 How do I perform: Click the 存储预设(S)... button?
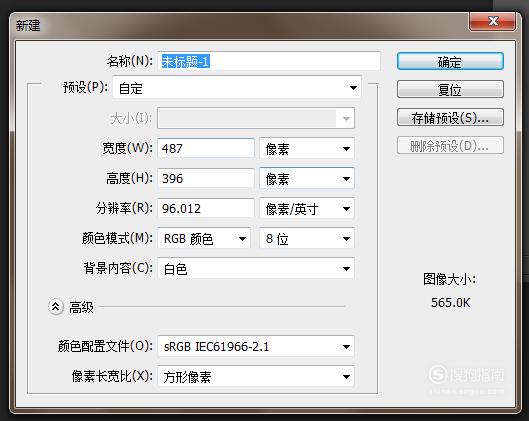tap(450, 117)
